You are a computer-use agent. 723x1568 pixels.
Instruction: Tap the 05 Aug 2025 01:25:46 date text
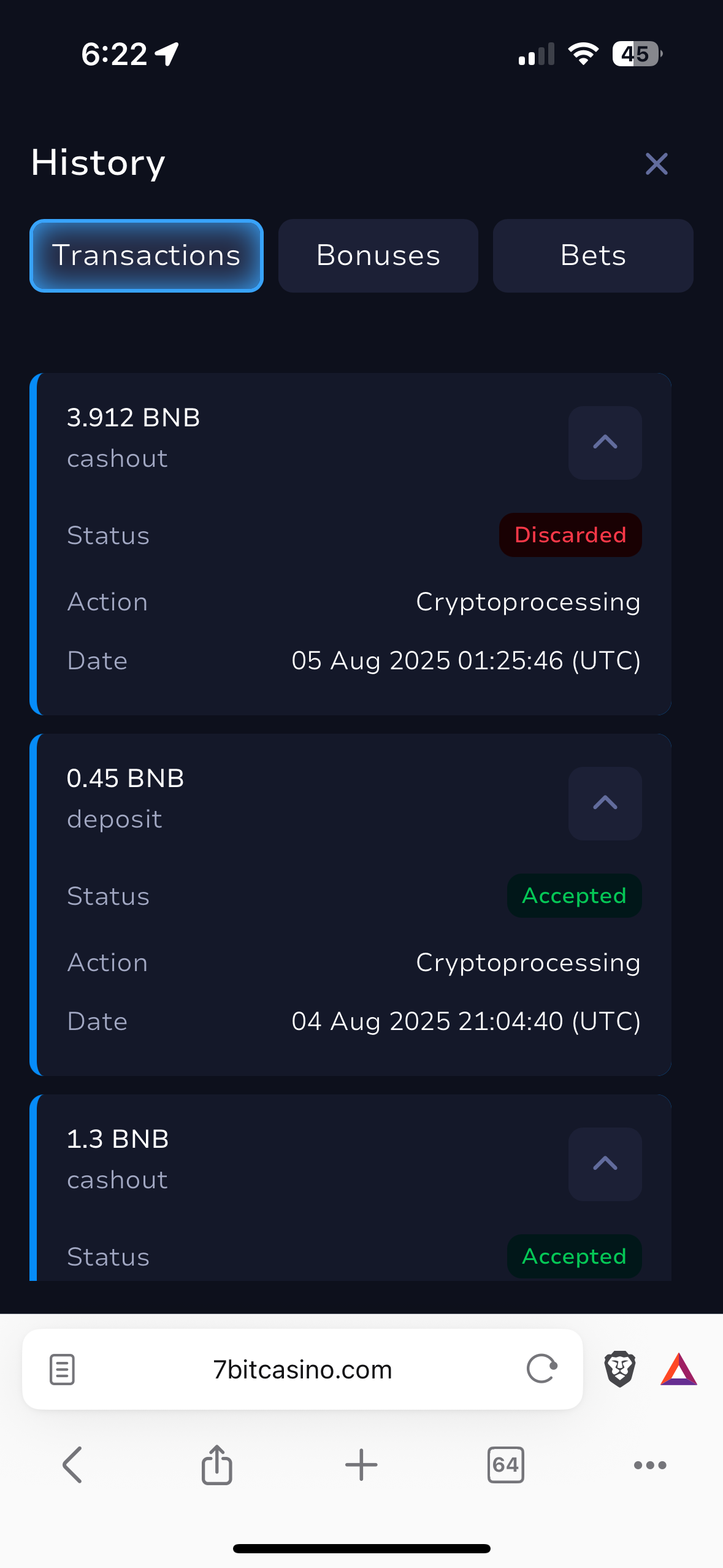tap(466, 661)
